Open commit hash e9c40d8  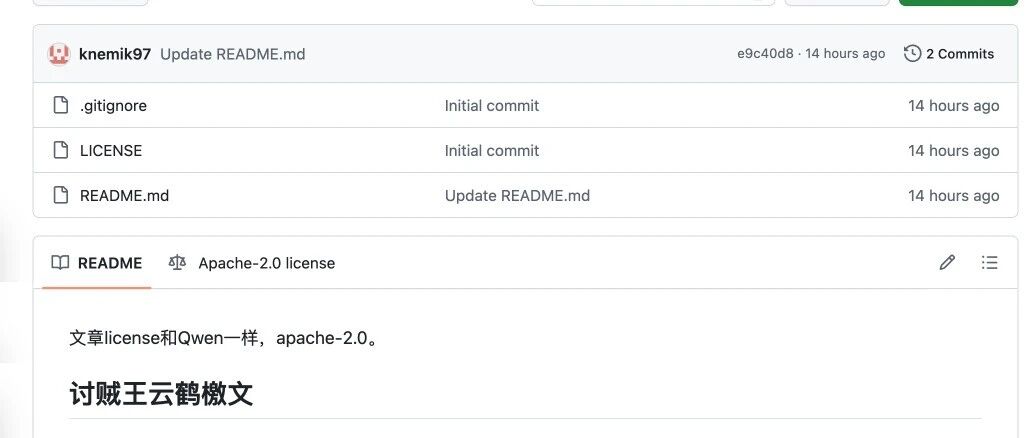click(x=765, y=54)
